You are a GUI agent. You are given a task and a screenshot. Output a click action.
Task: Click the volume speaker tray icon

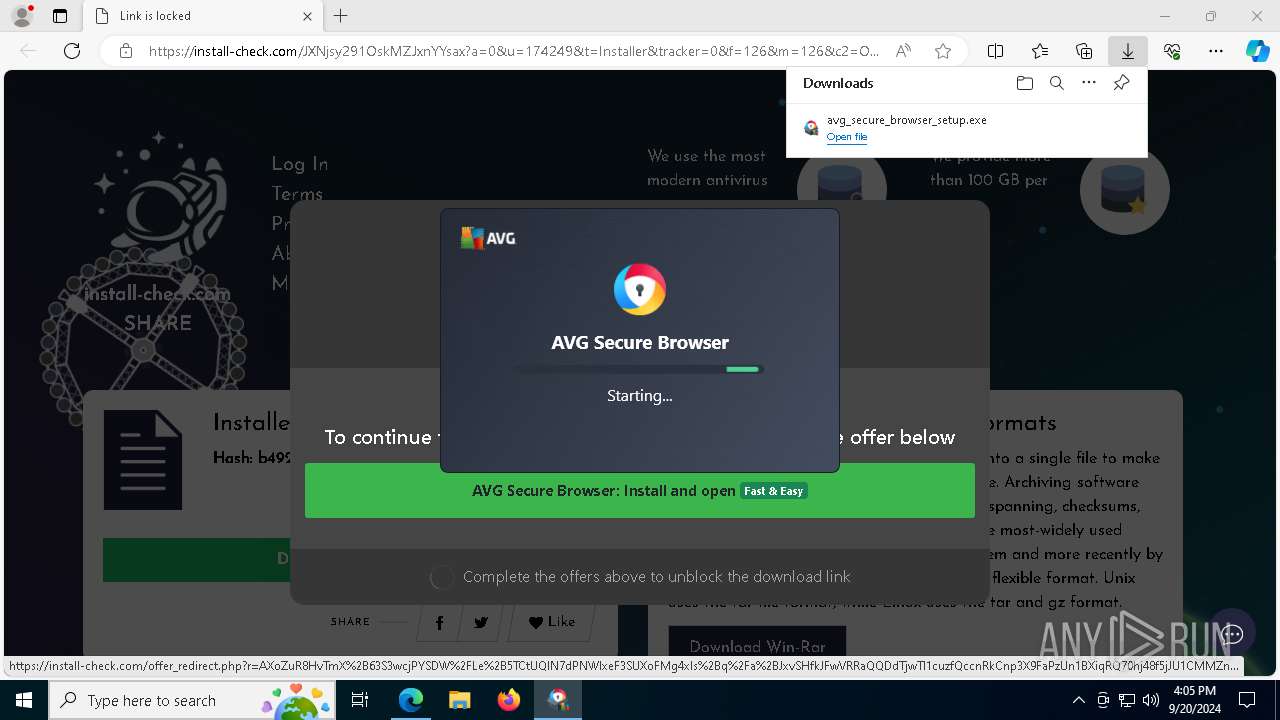click(x=1151, y=700)
